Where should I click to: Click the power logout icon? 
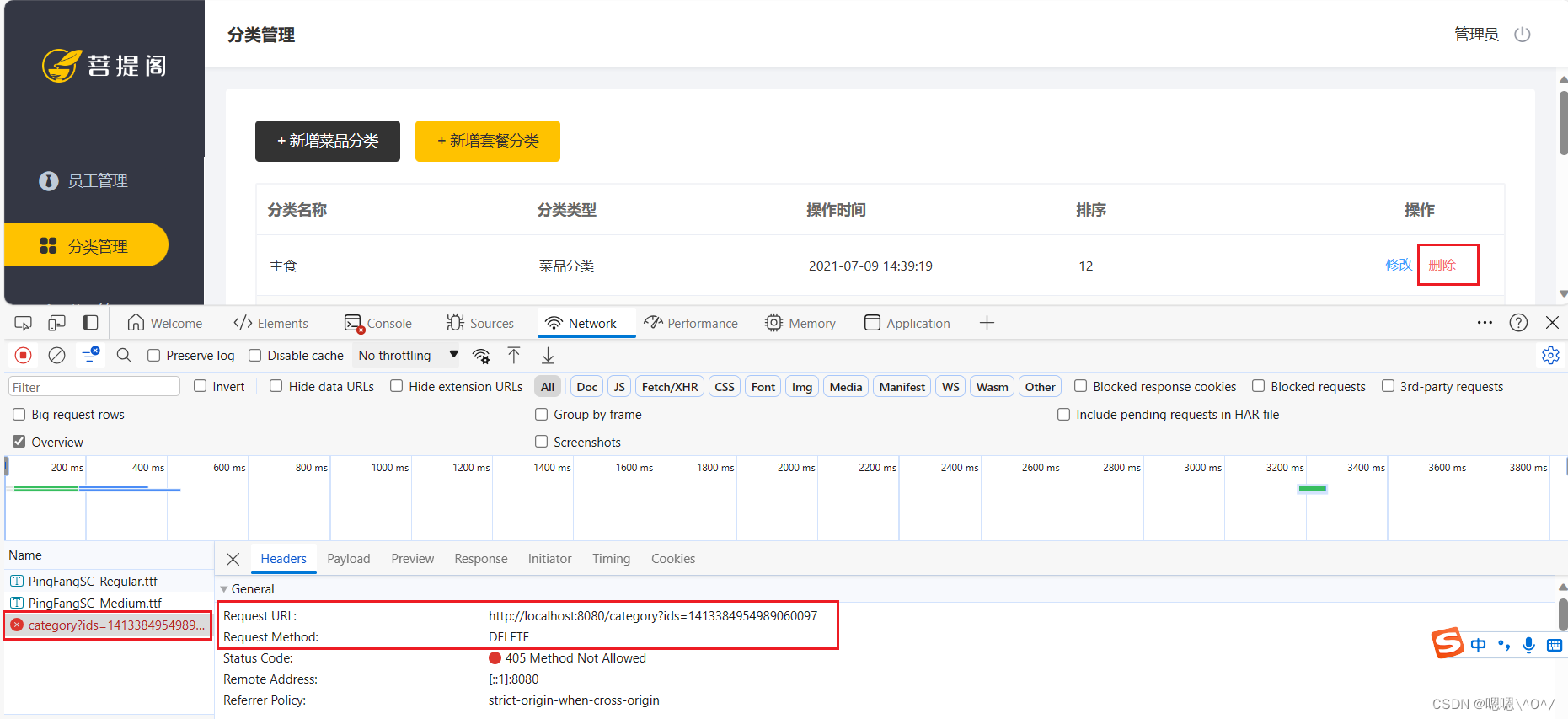click(x=1522, y=35)
